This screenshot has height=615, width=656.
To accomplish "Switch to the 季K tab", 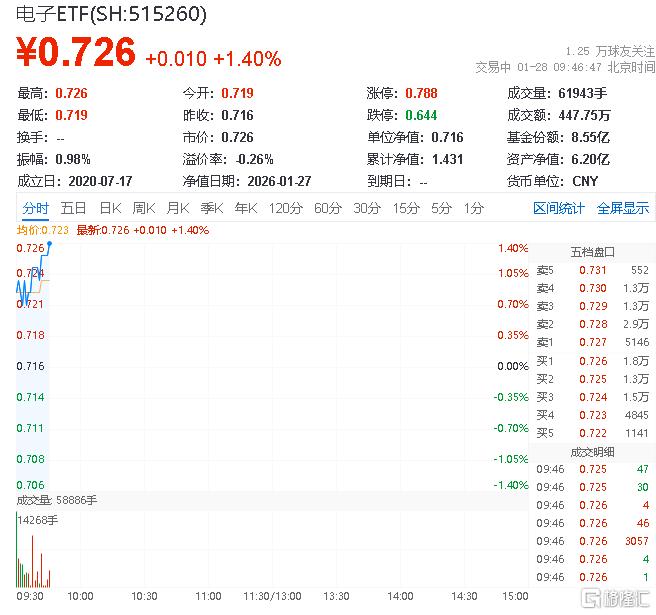I will pyautogui.click(x=212, y=208).
